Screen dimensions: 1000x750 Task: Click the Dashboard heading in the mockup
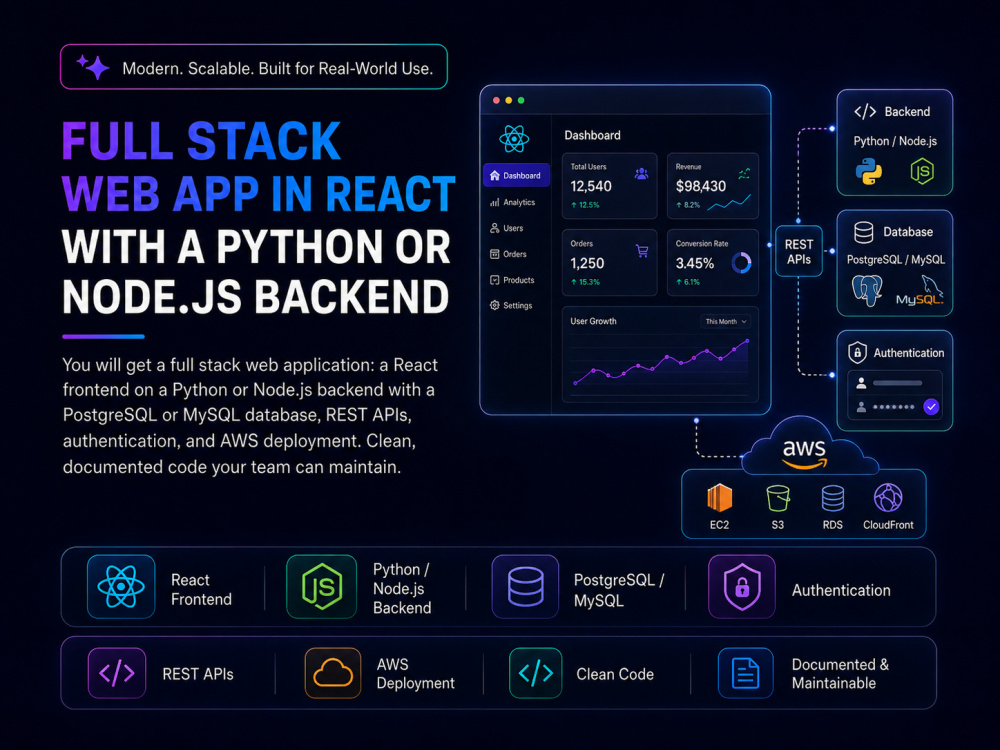coord(592,135)
